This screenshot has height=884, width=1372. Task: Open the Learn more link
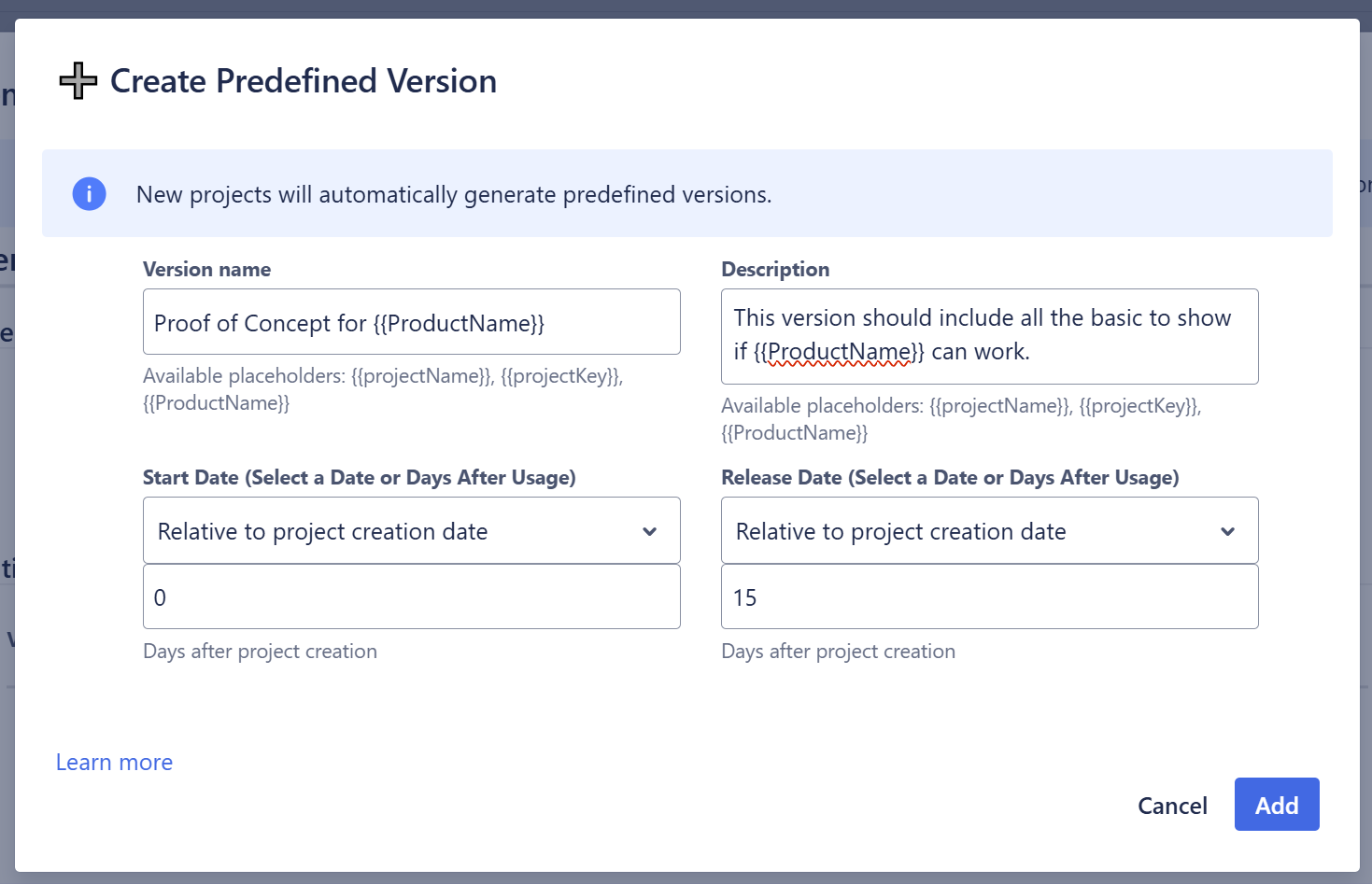[x=113, y=762]
